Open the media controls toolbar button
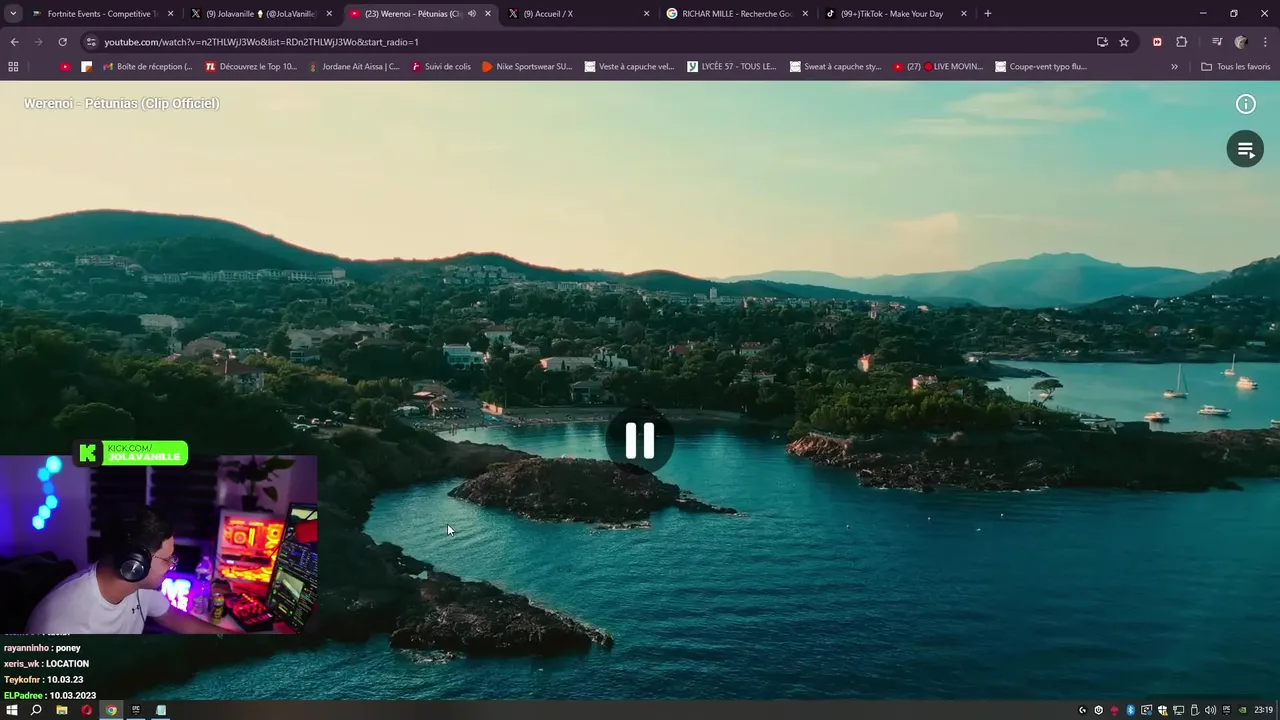Viewport: 1280px width, 720px height. point(1216,42)
